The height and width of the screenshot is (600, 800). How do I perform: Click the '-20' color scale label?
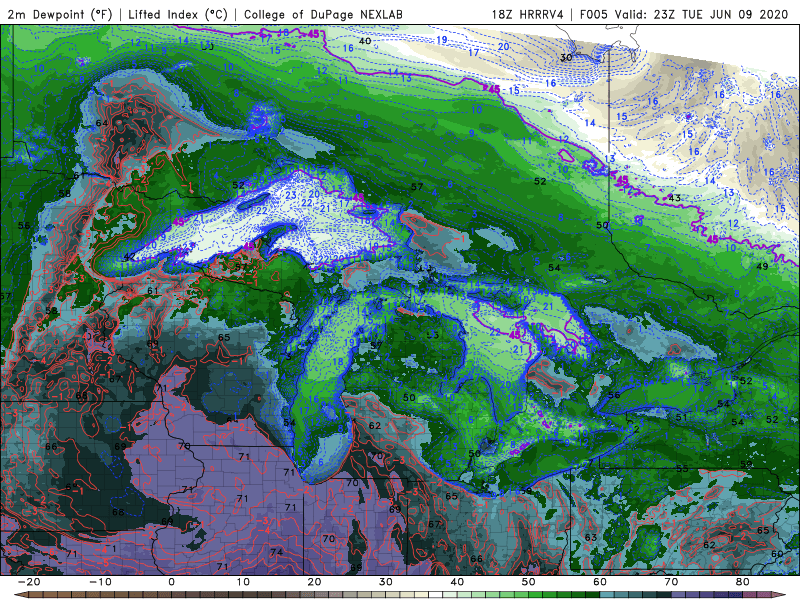pos(29,582)
